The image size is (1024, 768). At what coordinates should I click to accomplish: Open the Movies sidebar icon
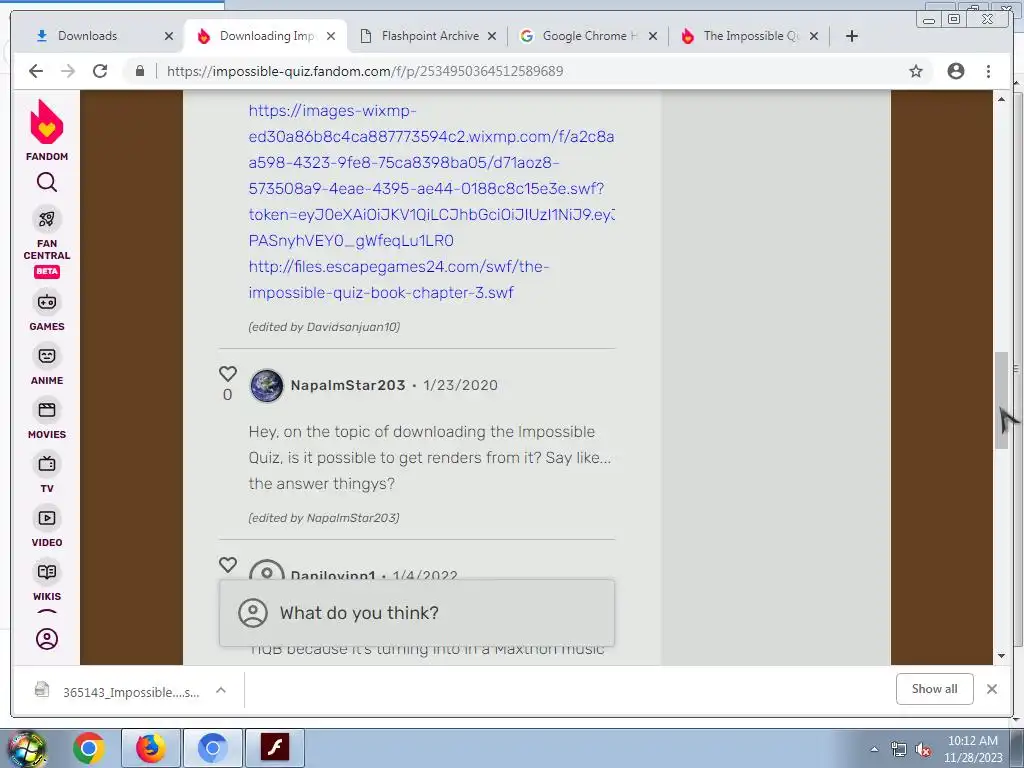pos(46,410)
